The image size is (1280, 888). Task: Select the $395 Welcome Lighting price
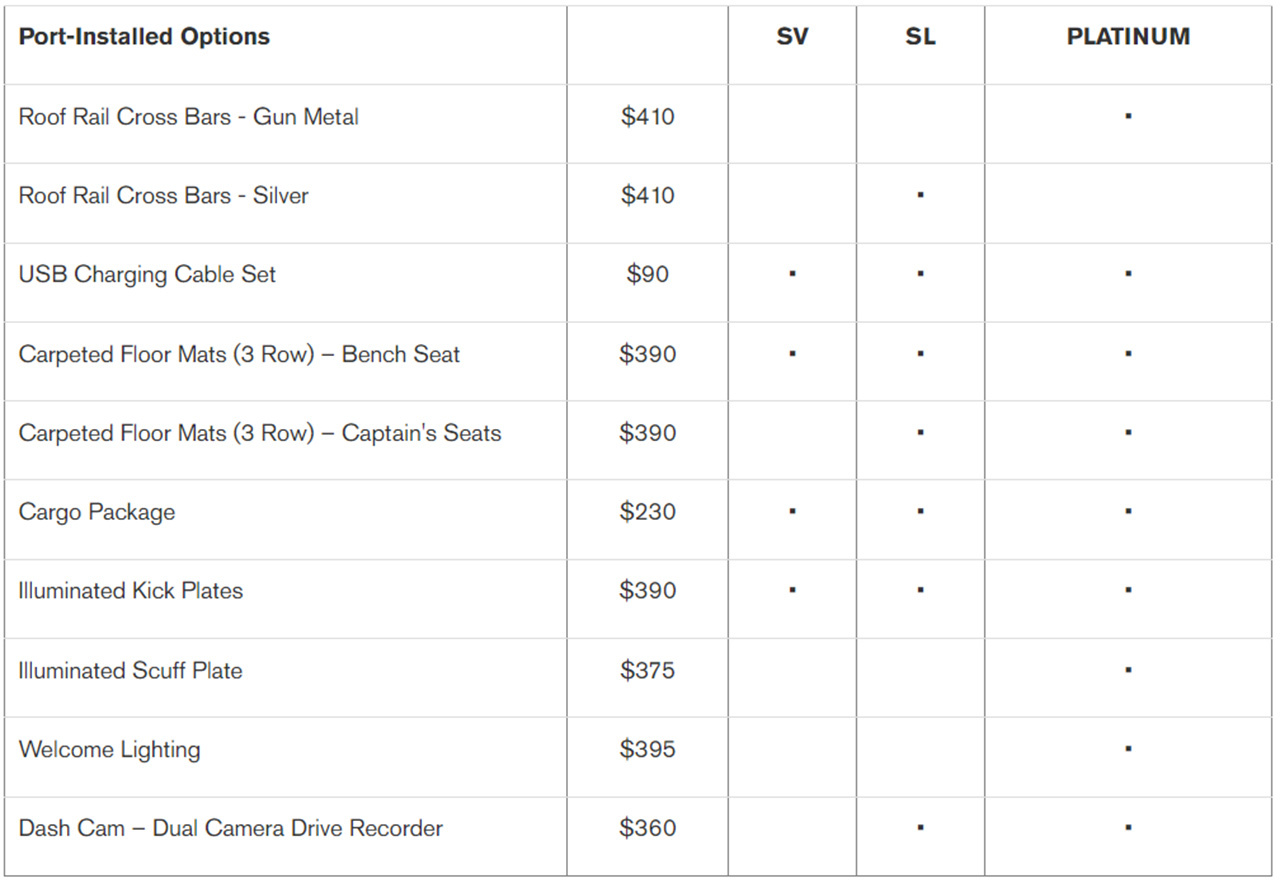(647, 749)
